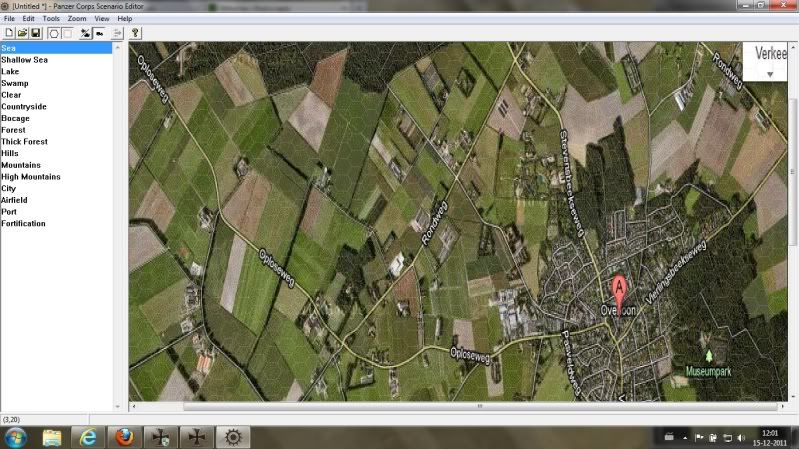The width and height of the screenshot is (799, 449).
Task: Switch to the first iron cross taskbar app
Action: [x=160, y=437]
